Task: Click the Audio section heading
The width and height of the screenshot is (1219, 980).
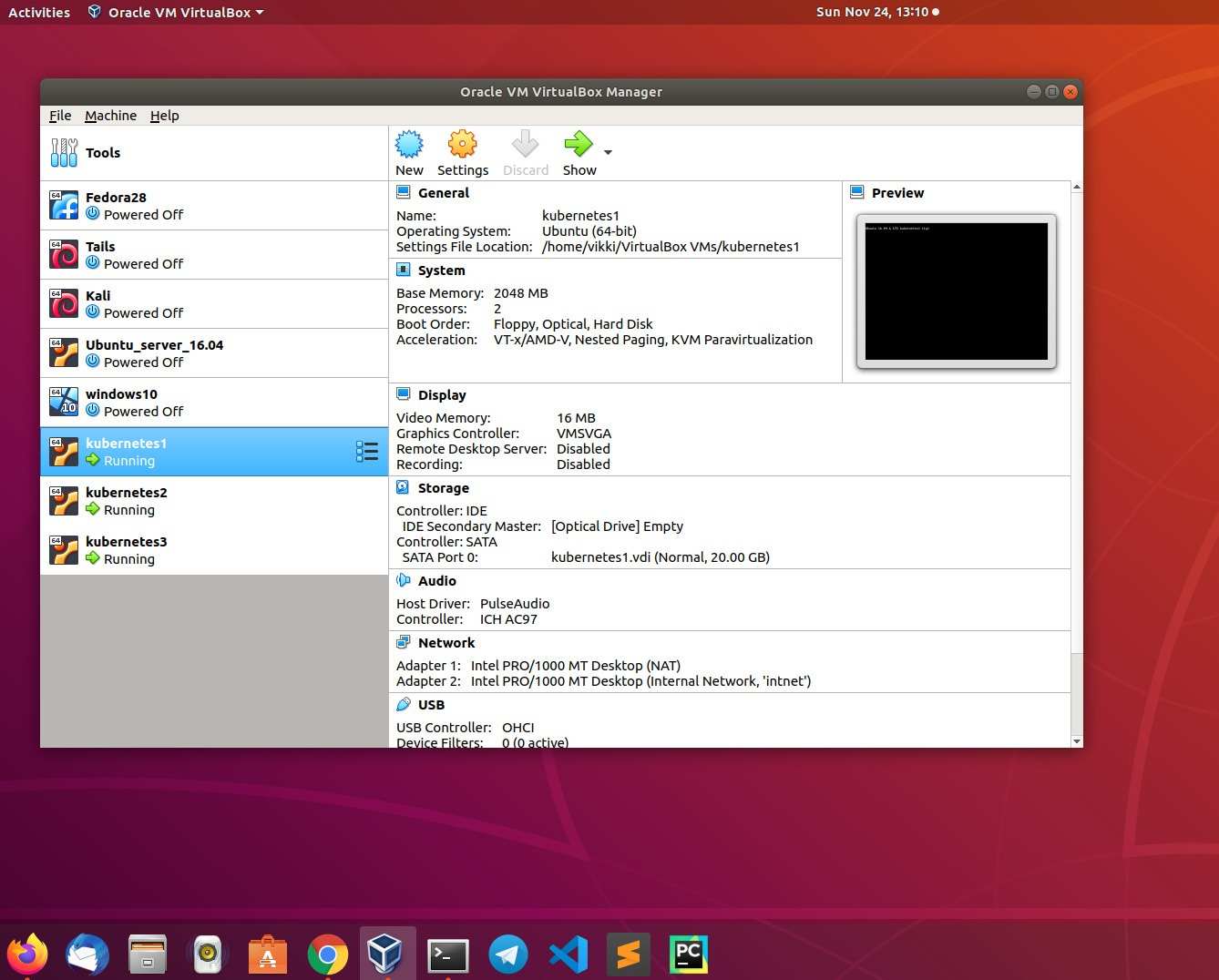Action: coord(437,581)
